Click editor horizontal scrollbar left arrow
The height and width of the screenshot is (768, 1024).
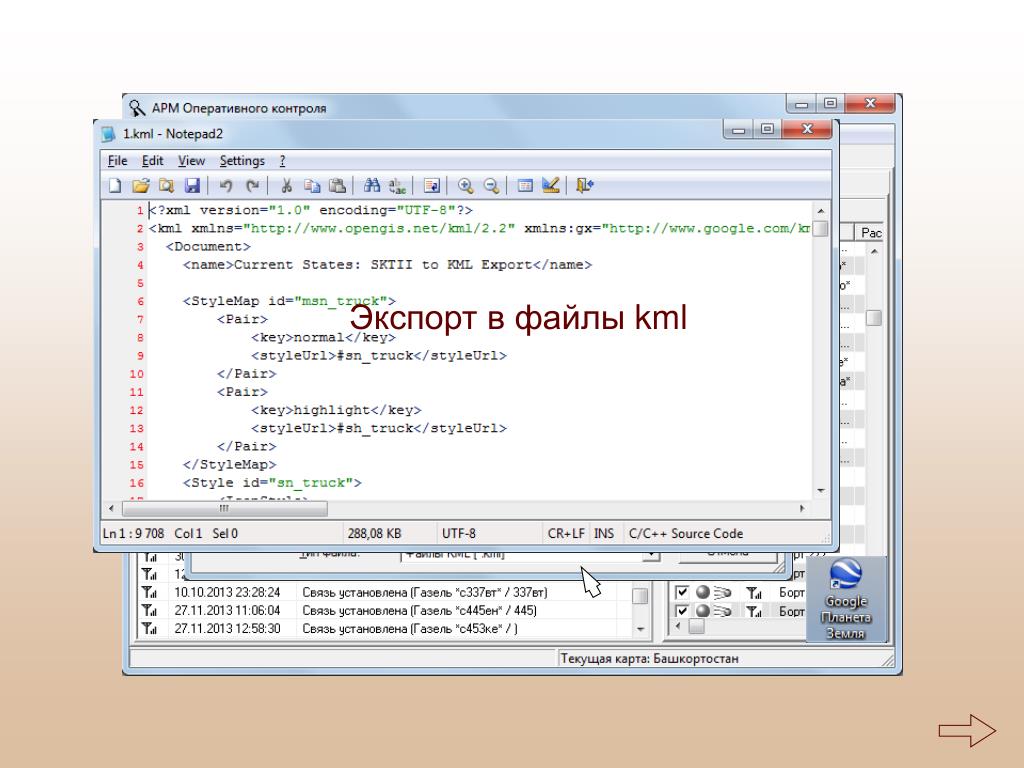[111, 508]
